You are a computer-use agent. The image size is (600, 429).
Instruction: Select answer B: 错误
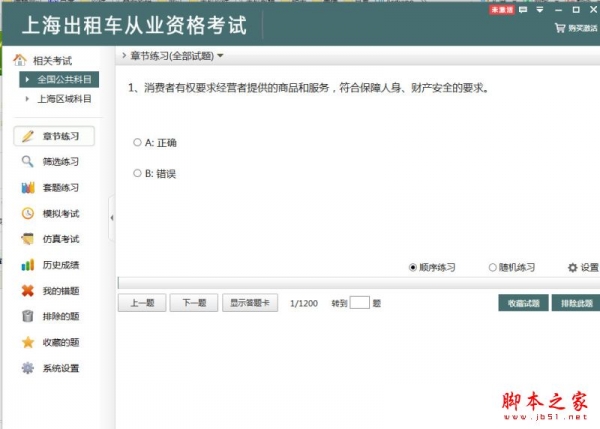[x=137, y=173]
